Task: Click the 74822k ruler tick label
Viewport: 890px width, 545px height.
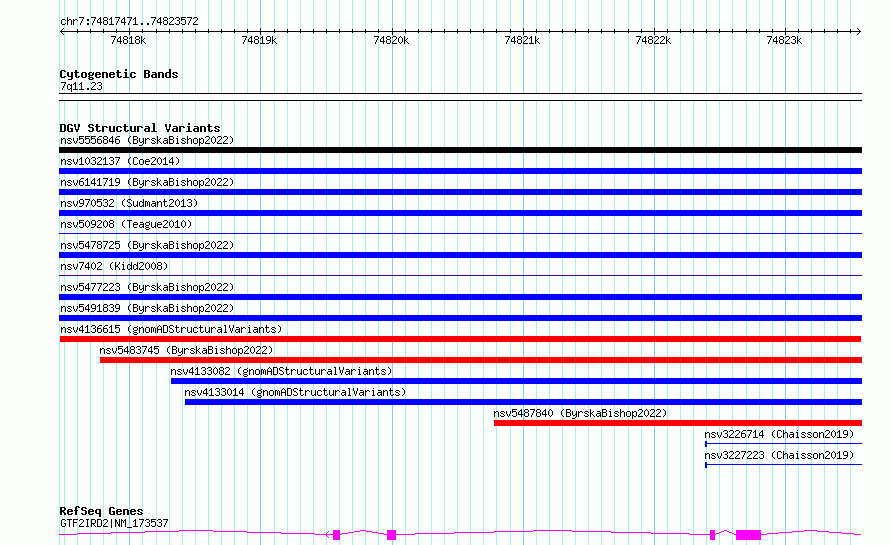Action: click(x=653, y=40)
